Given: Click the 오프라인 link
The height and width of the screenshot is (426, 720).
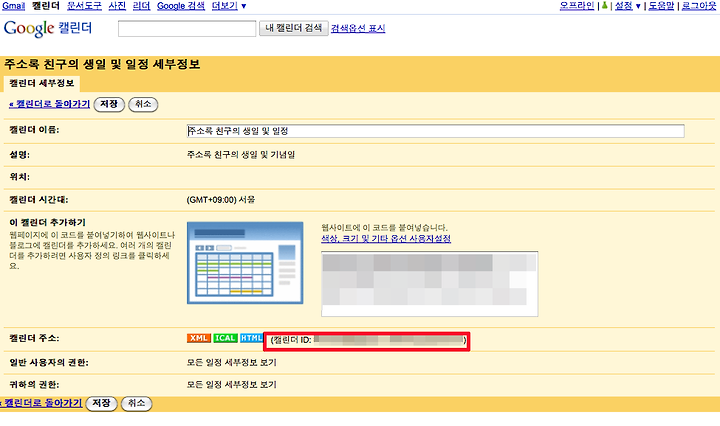Looking at the screenshot, I should coord(577,6).
